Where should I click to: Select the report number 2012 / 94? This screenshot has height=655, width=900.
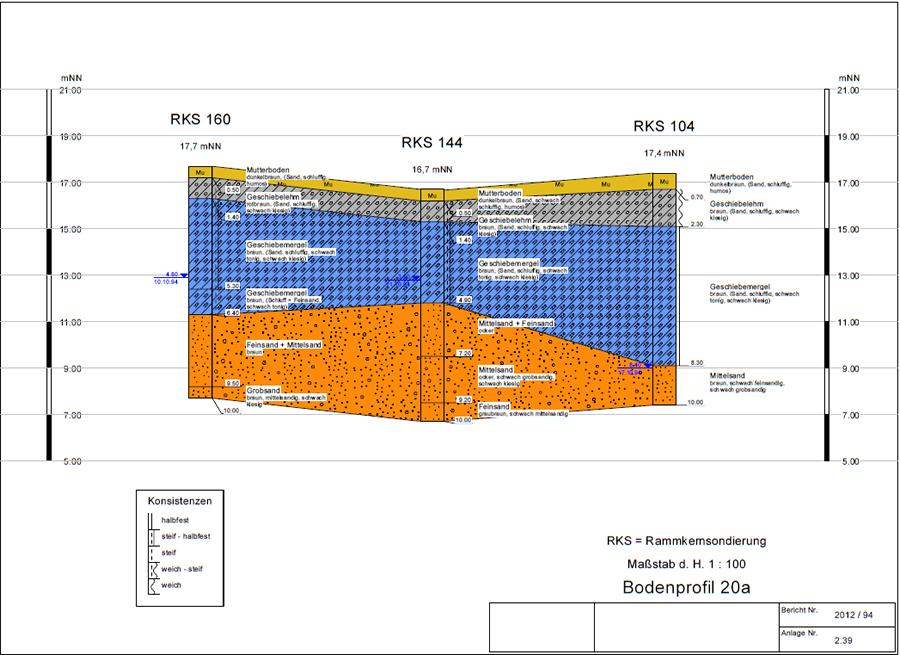click(854, 615)
